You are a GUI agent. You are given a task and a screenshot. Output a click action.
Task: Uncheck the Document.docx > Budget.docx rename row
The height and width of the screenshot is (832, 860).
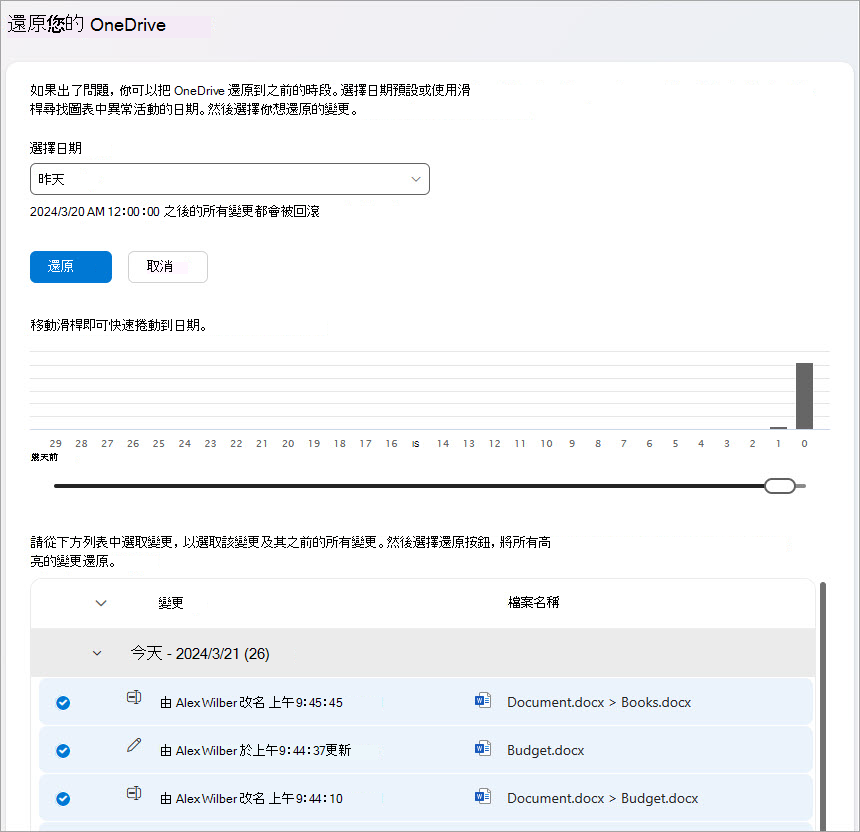[63, 799]
